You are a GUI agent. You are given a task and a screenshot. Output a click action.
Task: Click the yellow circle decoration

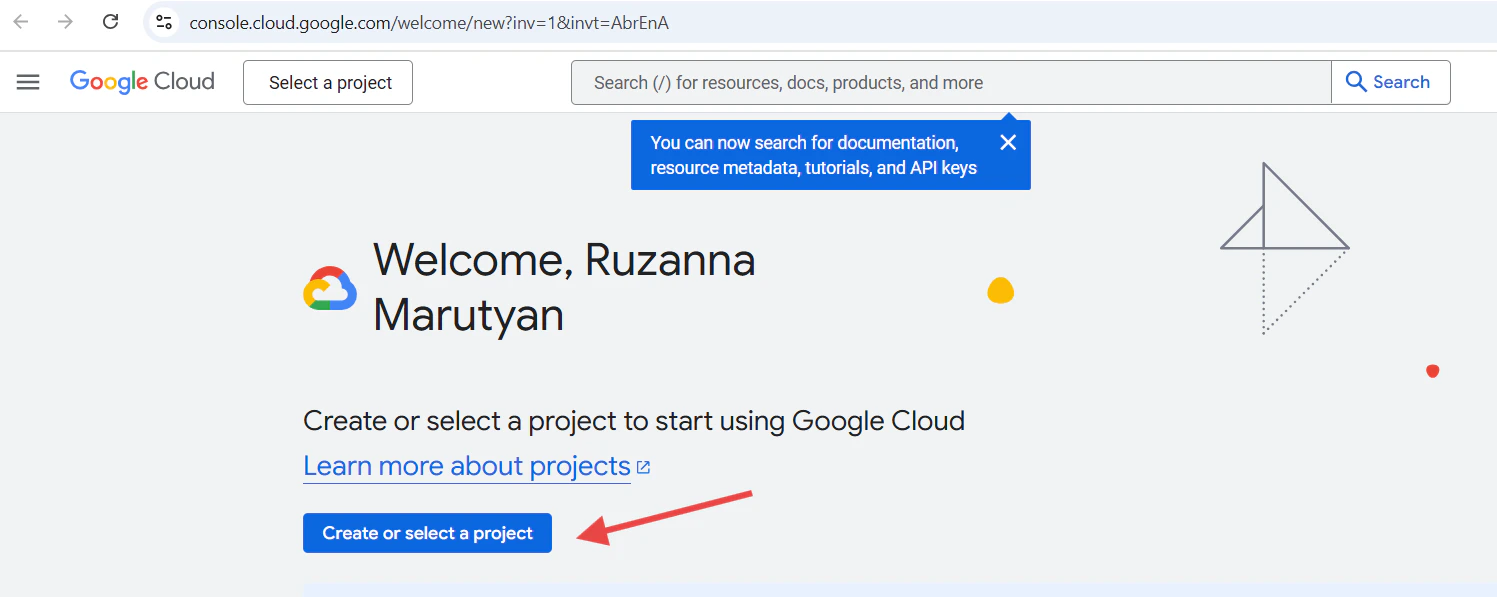tap(1001, 291)
